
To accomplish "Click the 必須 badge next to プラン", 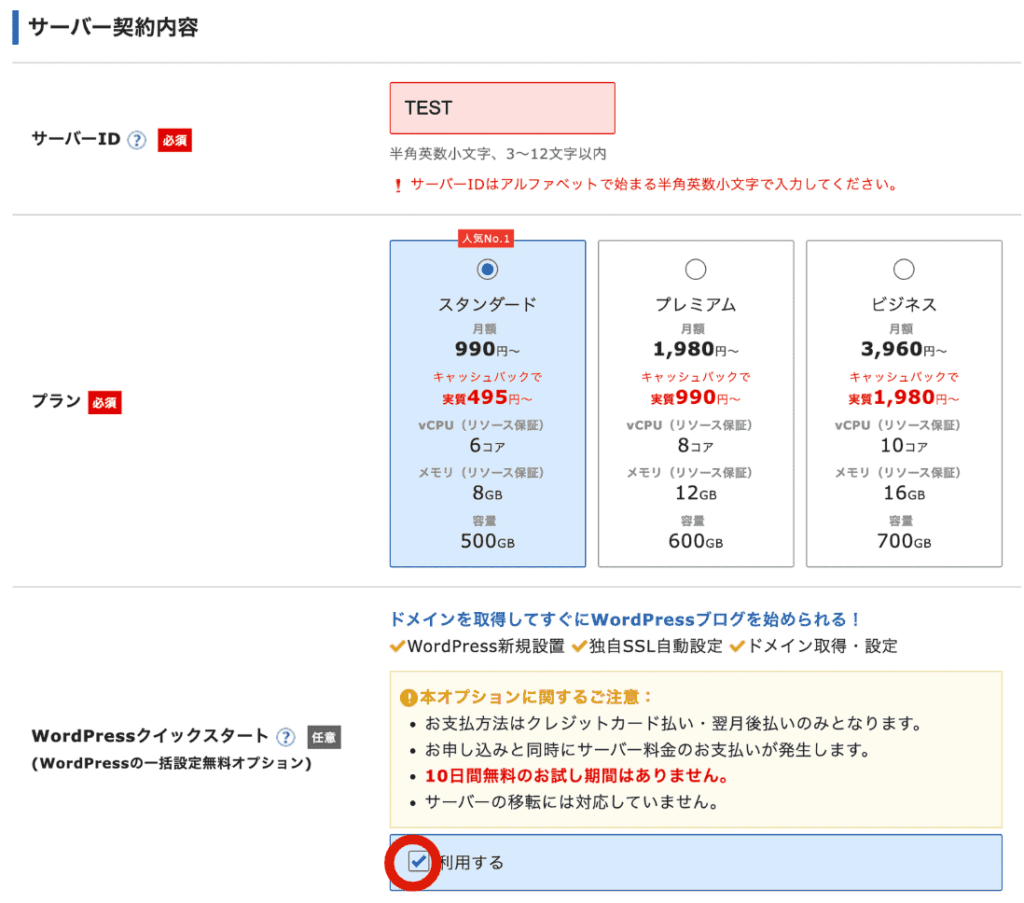I will [104, 402].
